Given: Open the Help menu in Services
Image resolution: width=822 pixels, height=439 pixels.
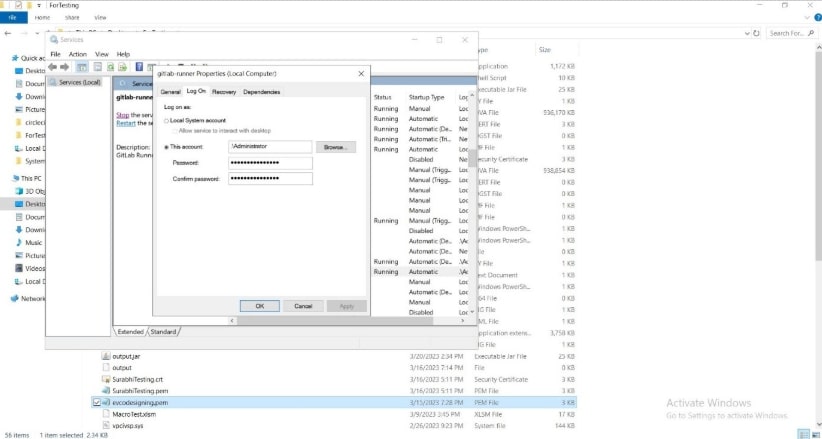Looking at the screenshot, I should point(123,54).
